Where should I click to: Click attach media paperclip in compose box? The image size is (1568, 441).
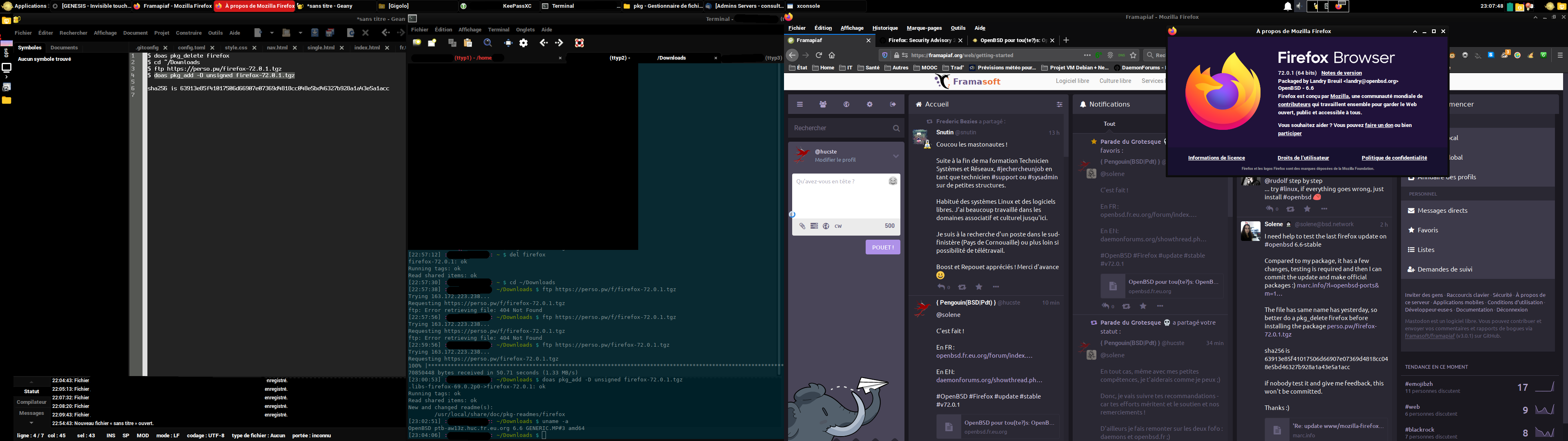pos(802,226)
